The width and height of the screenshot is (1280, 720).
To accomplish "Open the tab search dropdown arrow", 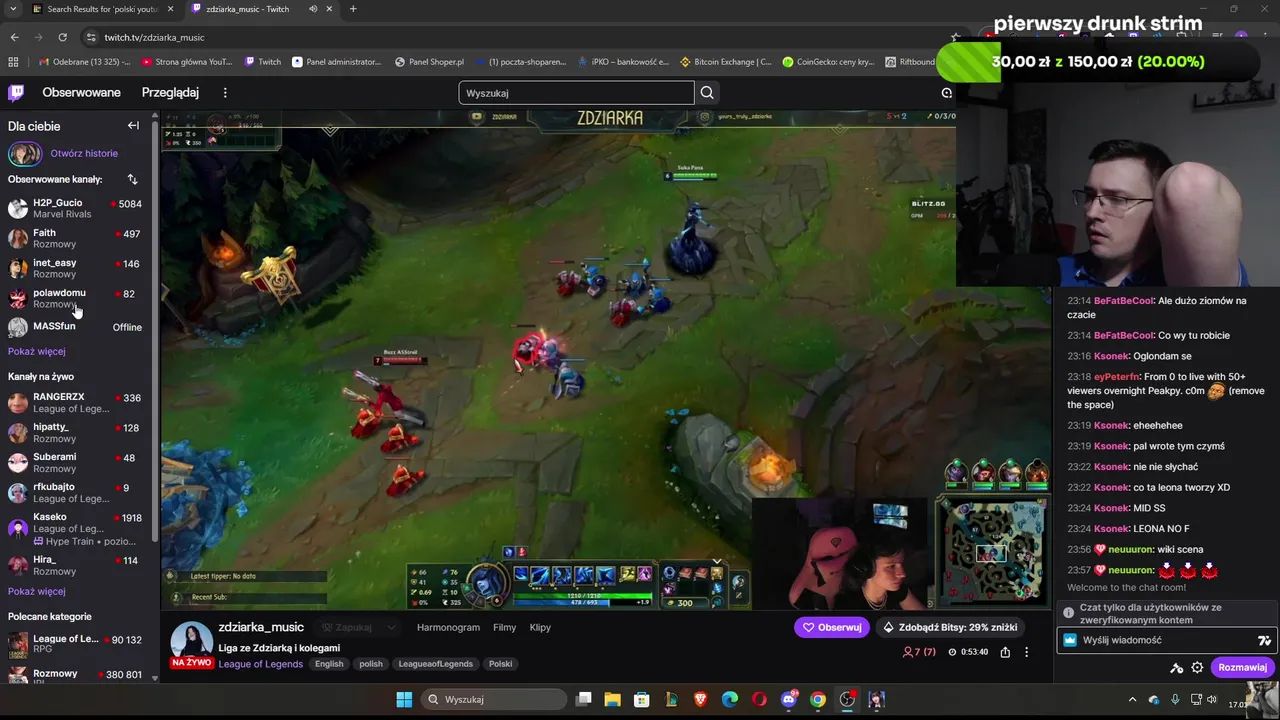I will coord(12,9).
